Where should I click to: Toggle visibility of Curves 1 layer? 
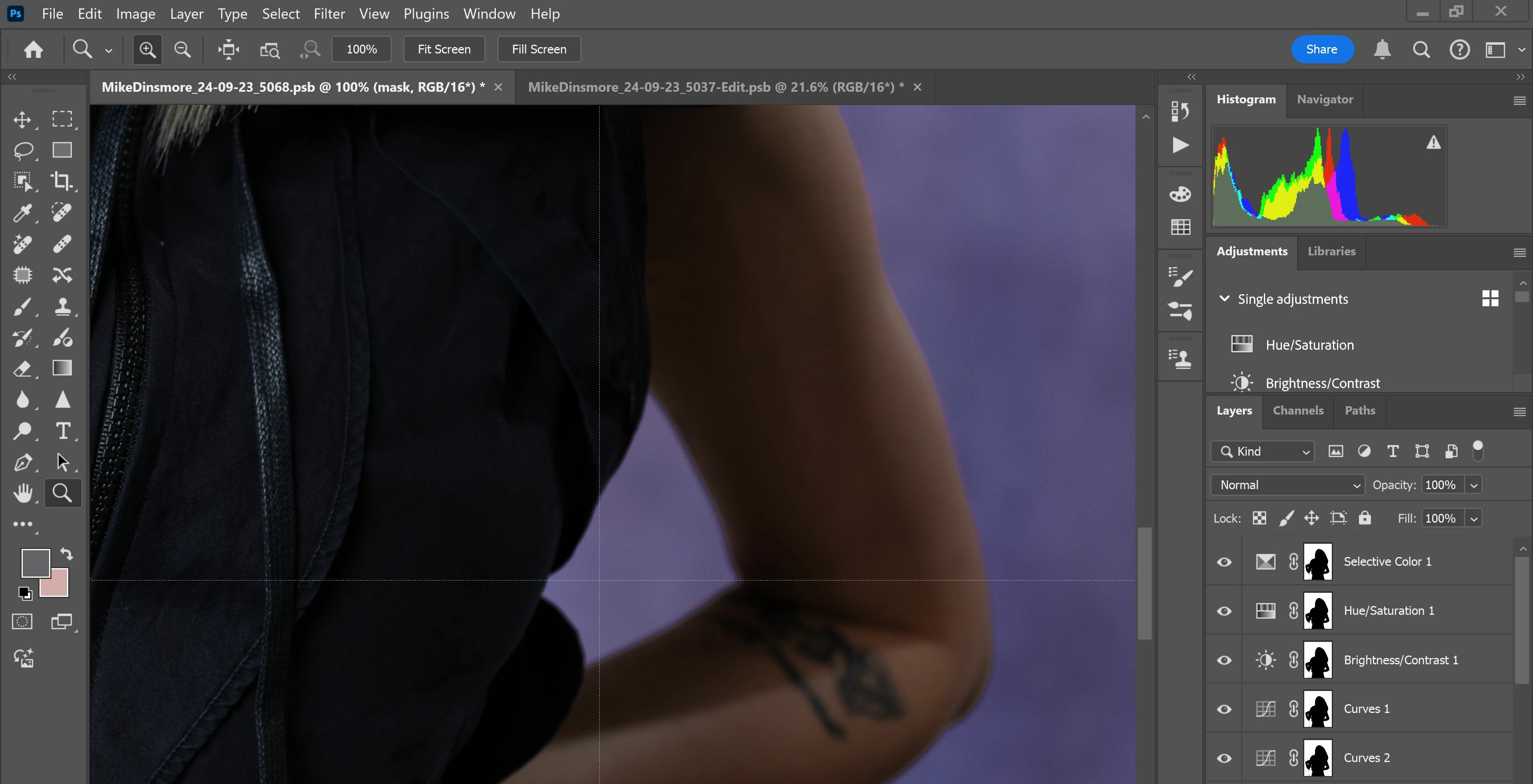point(1224,709)
